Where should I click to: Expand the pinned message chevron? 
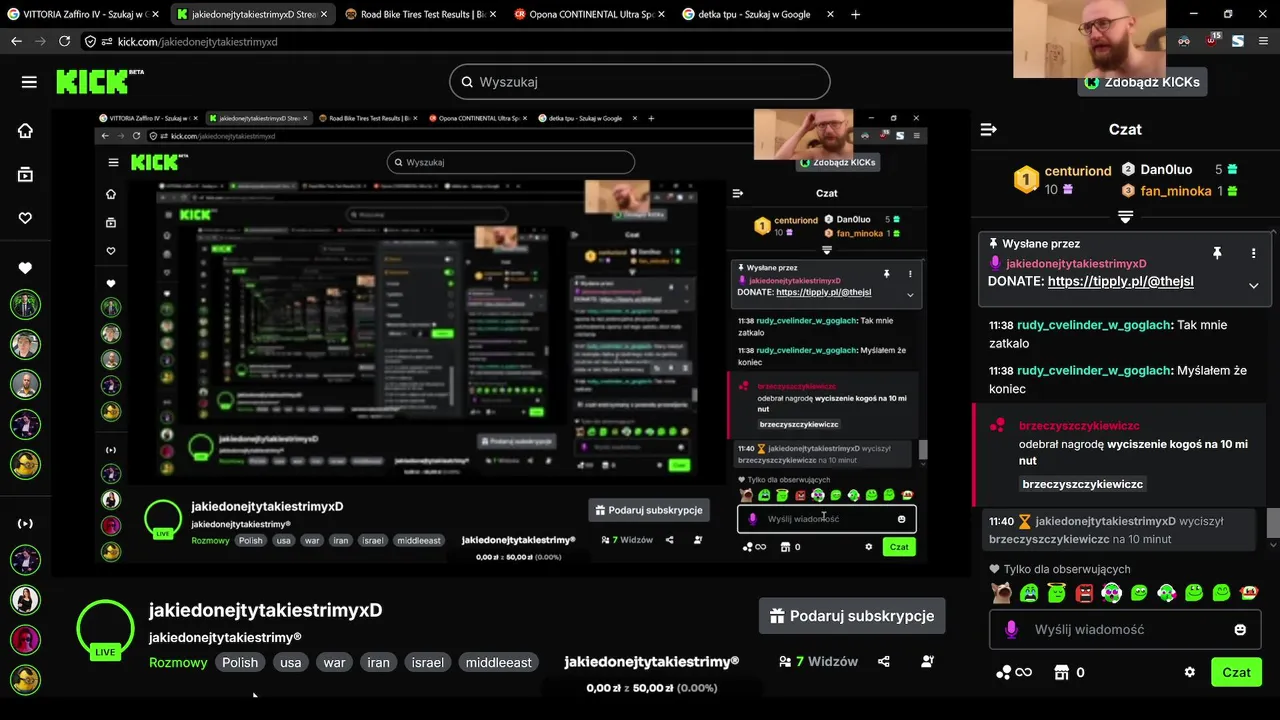(x=1253, y=286)
